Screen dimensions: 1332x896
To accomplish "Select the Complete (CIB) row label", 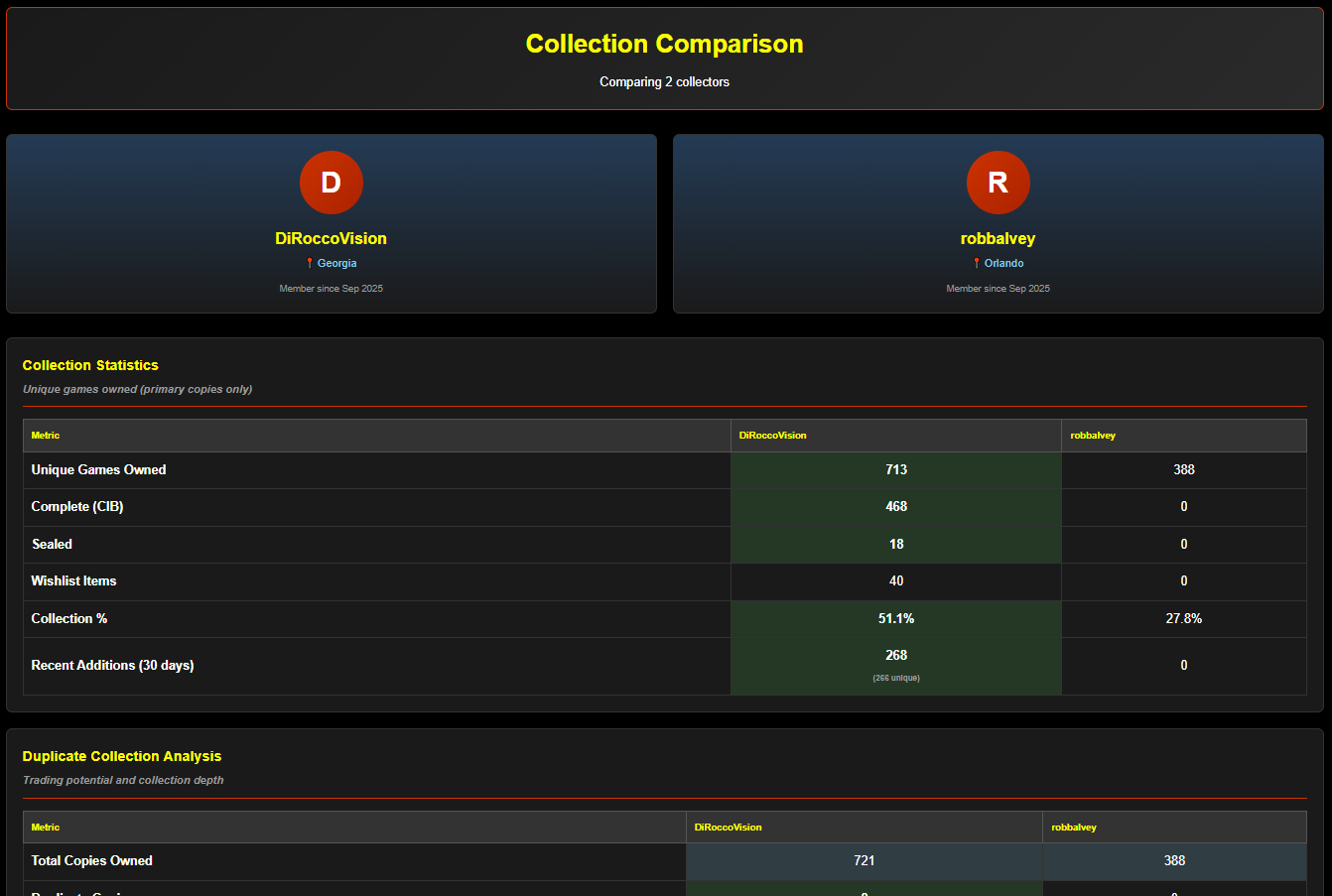I will pos(77,507).
